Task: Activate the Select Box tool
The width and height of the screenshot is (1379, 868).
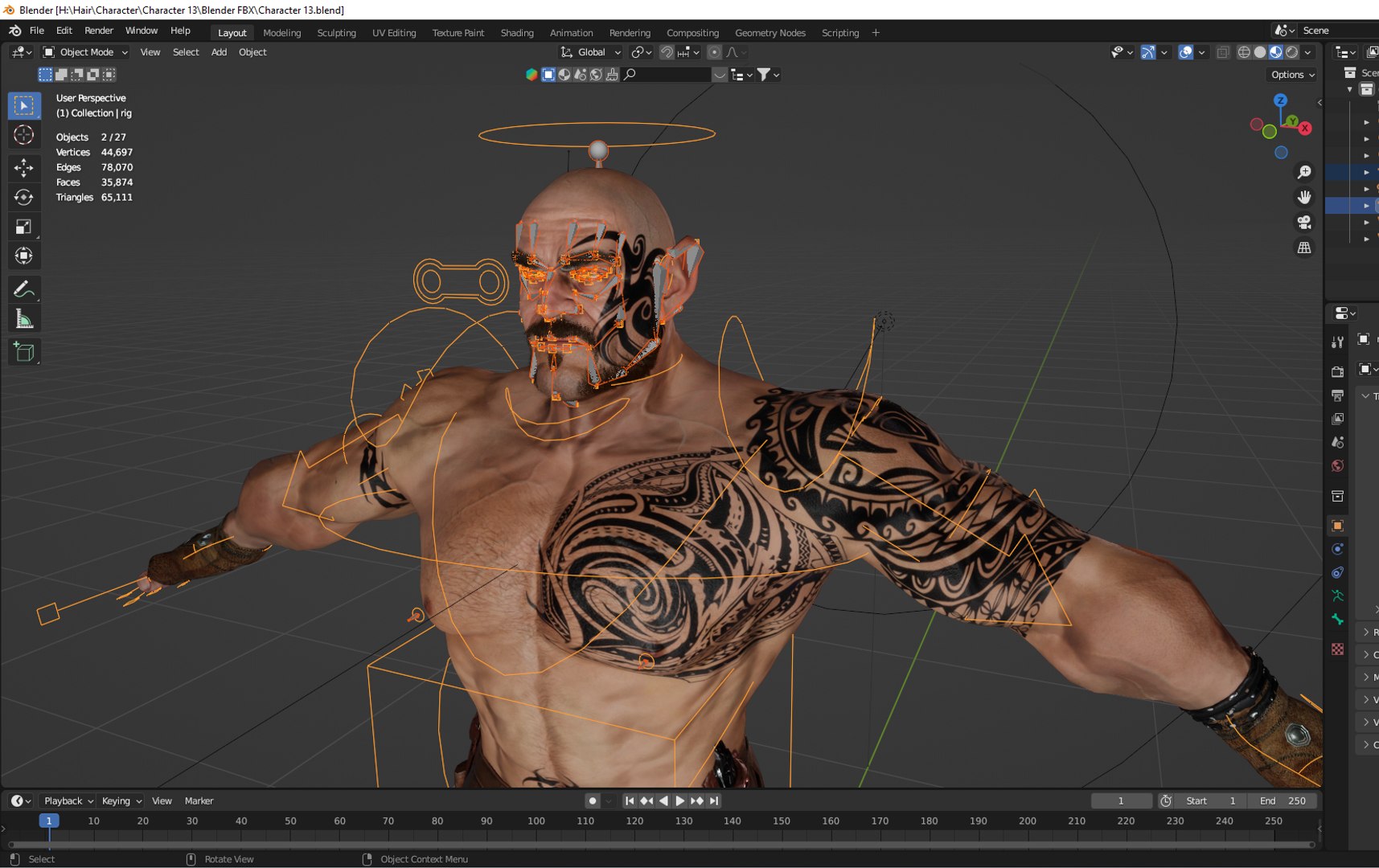Action: [x=24, y=105]
